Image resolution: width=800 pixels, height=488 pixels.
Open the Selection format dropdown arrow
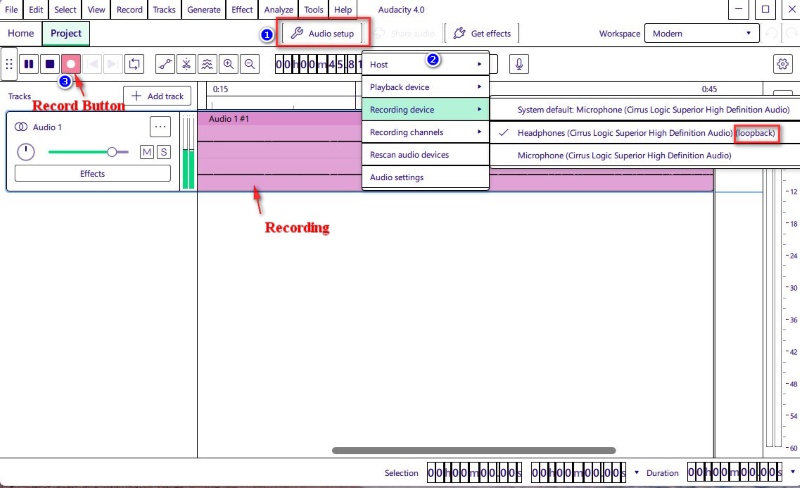pos(636,472)
